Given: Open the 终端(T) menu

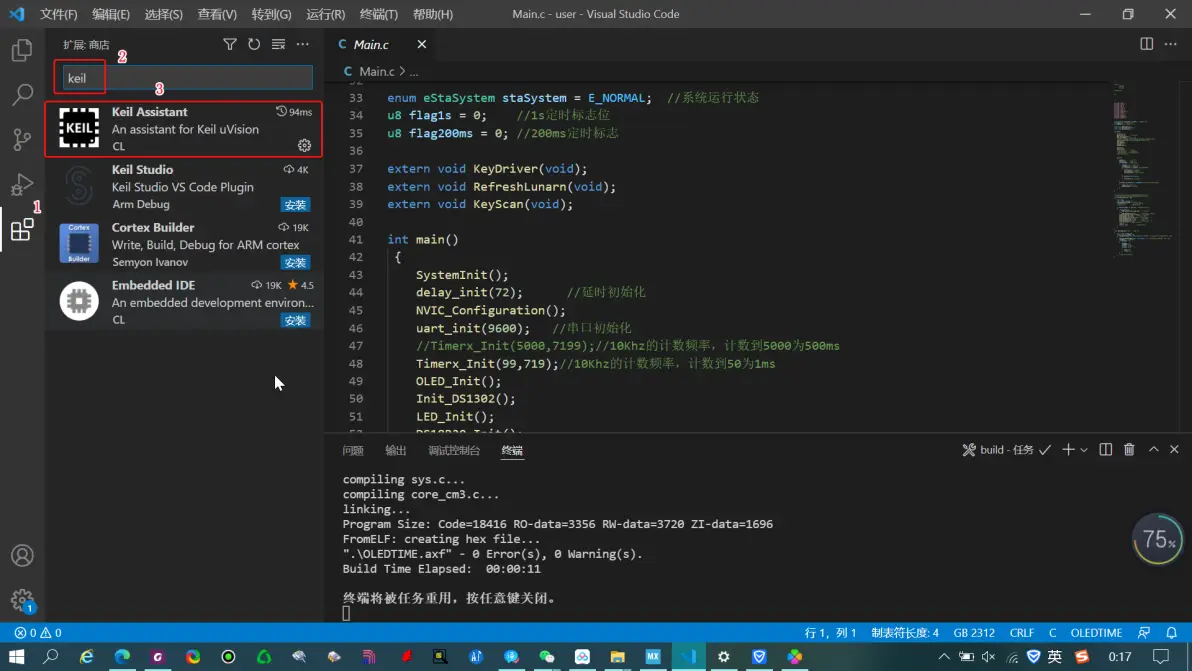Looking at the screenshot, I should (378, 14).
